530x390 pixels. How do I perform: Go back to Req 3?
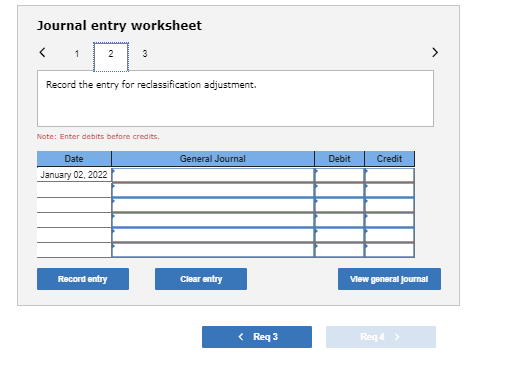pyautogui.click(x=257, y=337)
